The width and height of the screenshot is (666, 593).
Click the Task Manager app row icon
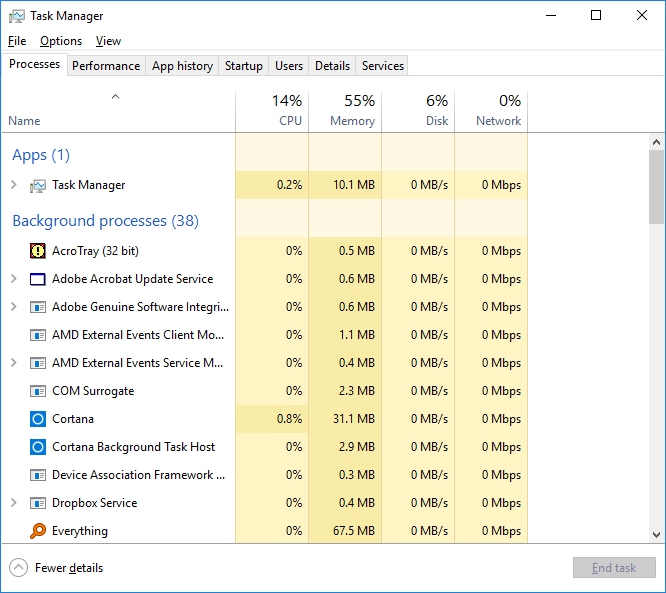pyautogui.click(x=38, y=185)
